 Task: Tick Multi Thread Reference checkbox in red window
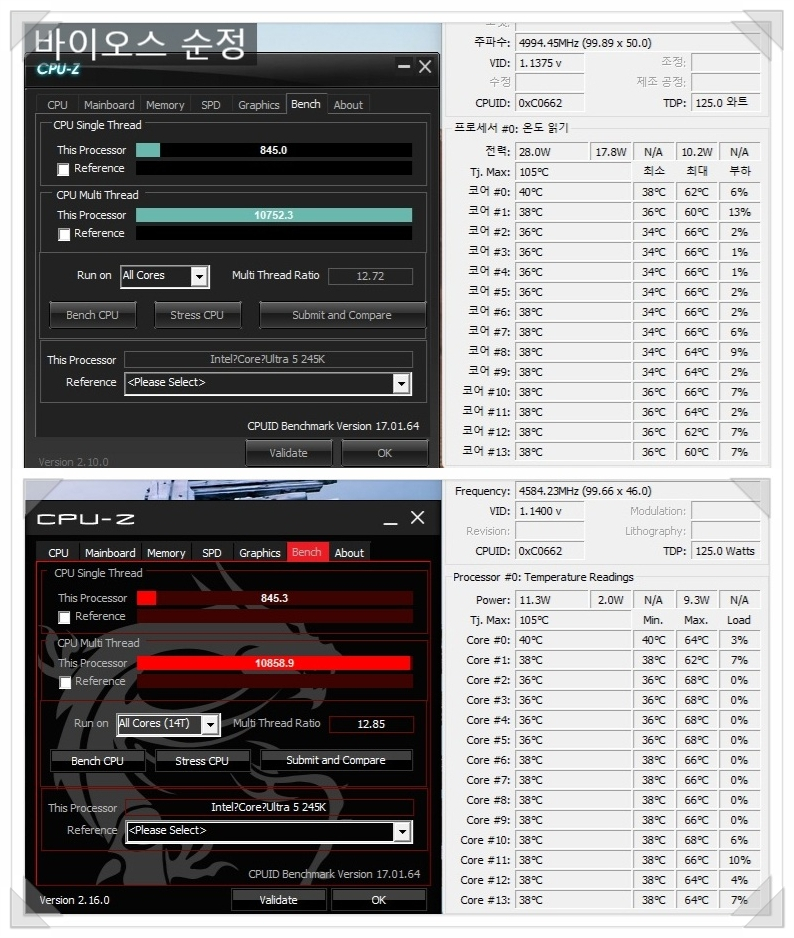pyautogui.click(x=65, y=683)
